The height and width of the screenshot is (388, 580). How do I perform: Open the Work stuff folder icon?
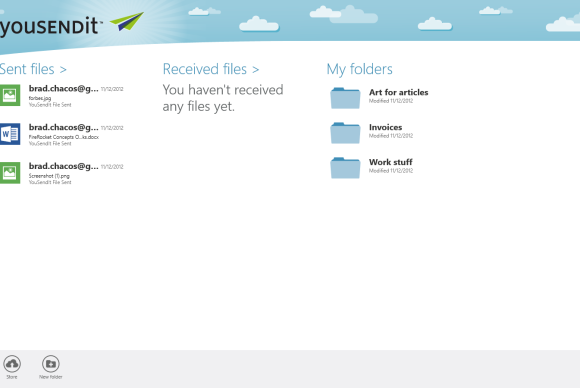(x=345, y=168)
